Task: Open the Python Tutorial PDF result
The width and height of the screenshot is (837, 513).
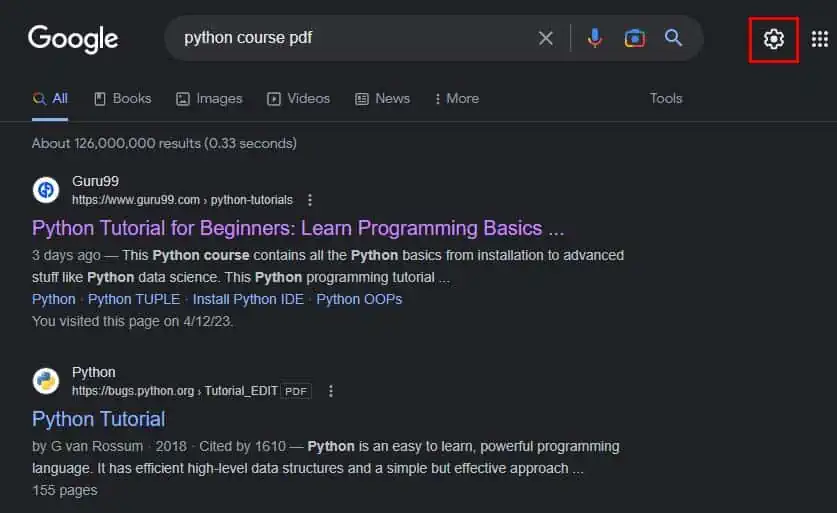Action: pyautogui.click(x=99, y=420)
